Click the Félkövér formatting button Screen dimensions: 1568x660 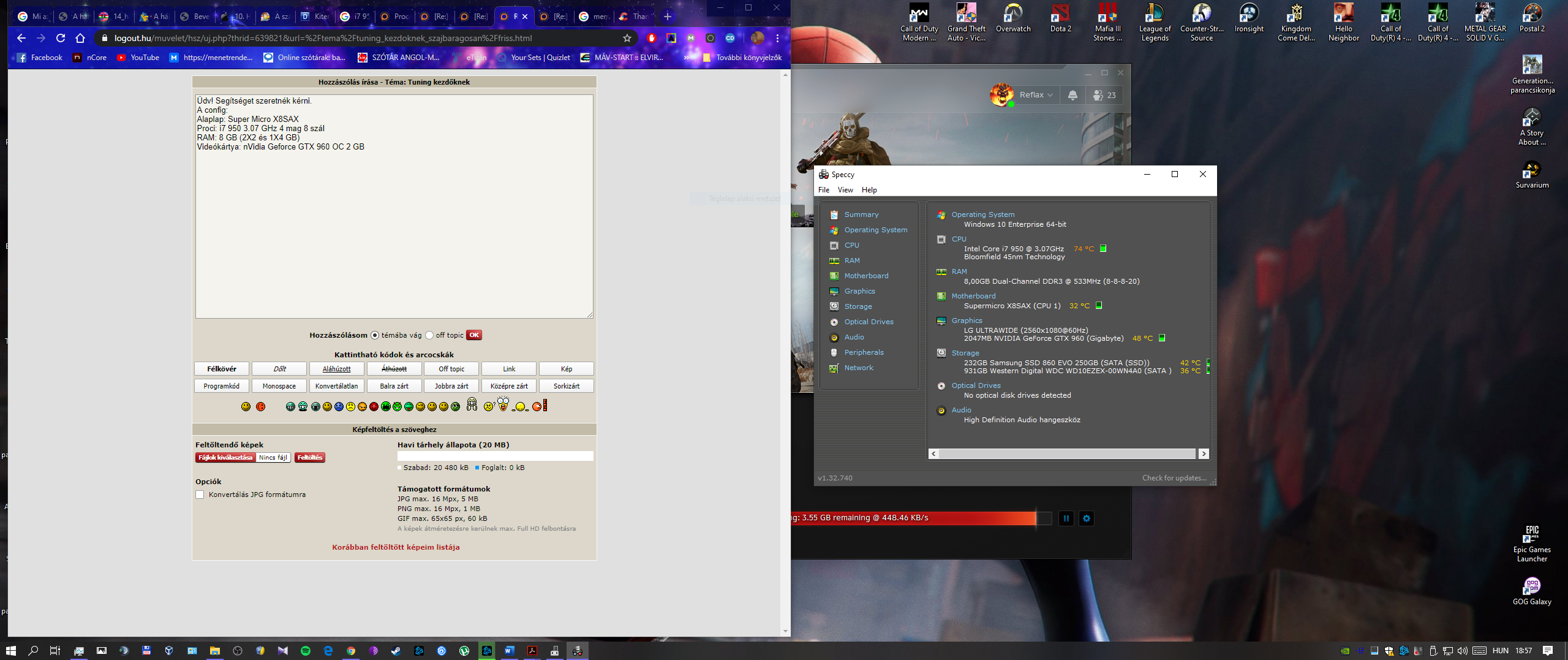[x=222, y=369]
